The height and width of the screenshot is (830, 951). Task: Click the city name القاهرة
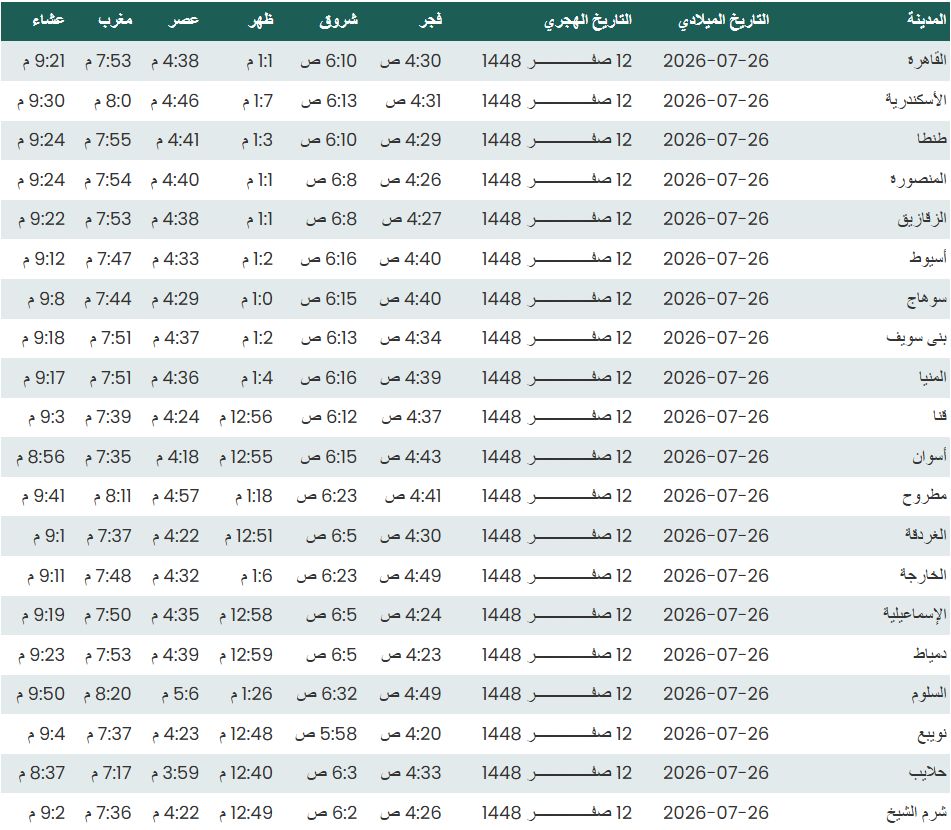tap(927, 60)
